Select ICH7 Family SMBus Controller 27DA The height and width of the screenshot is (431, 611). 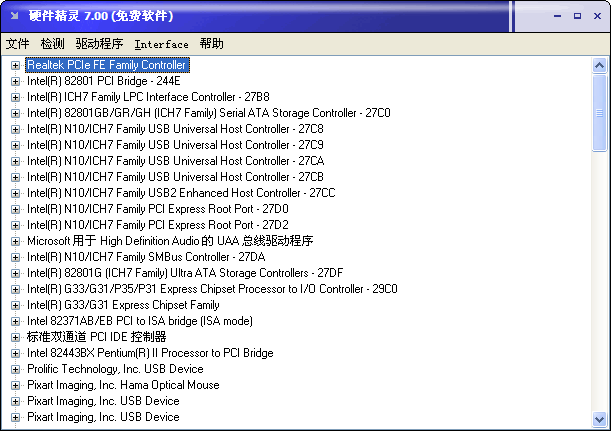point(145,257)
